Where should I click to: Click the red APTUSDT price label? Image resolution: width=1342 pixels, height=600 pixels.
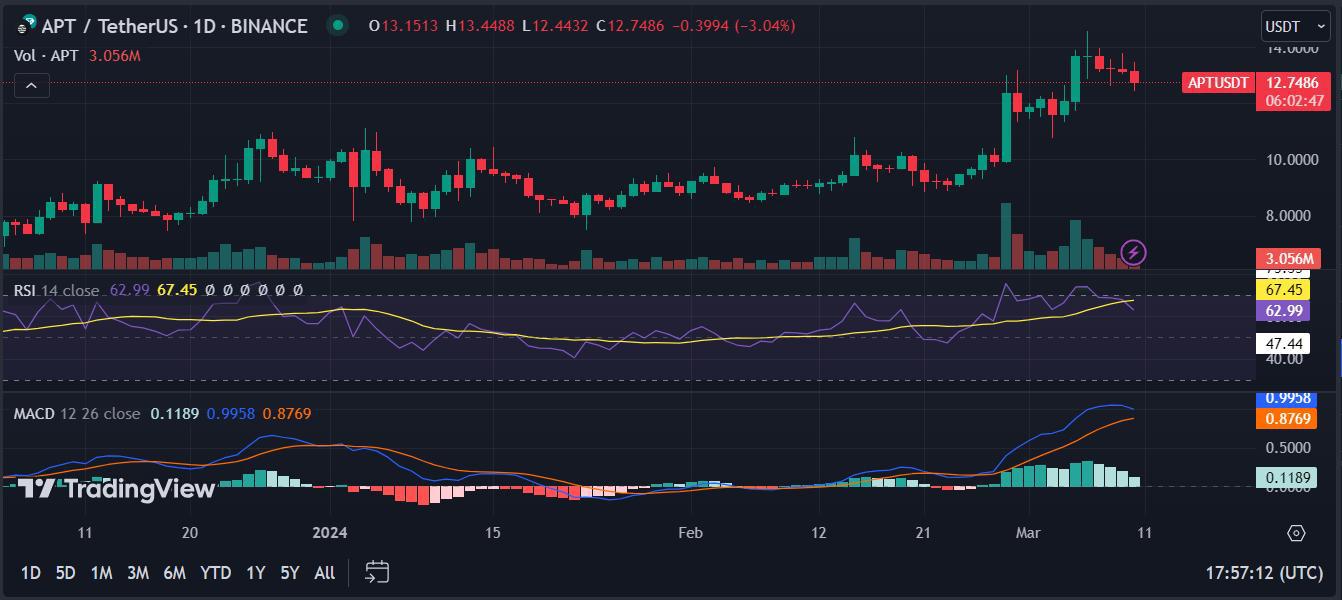[1217, 83]
